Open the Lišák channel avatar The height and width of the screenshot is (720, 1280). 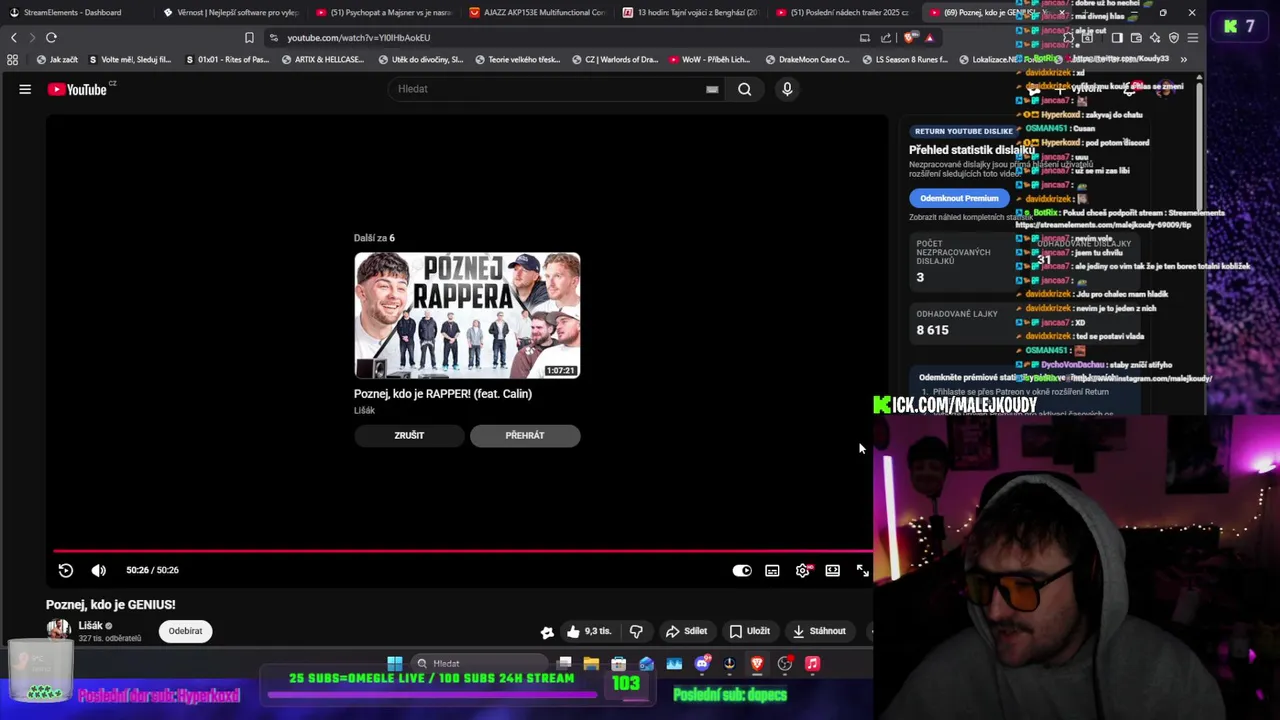59,630
